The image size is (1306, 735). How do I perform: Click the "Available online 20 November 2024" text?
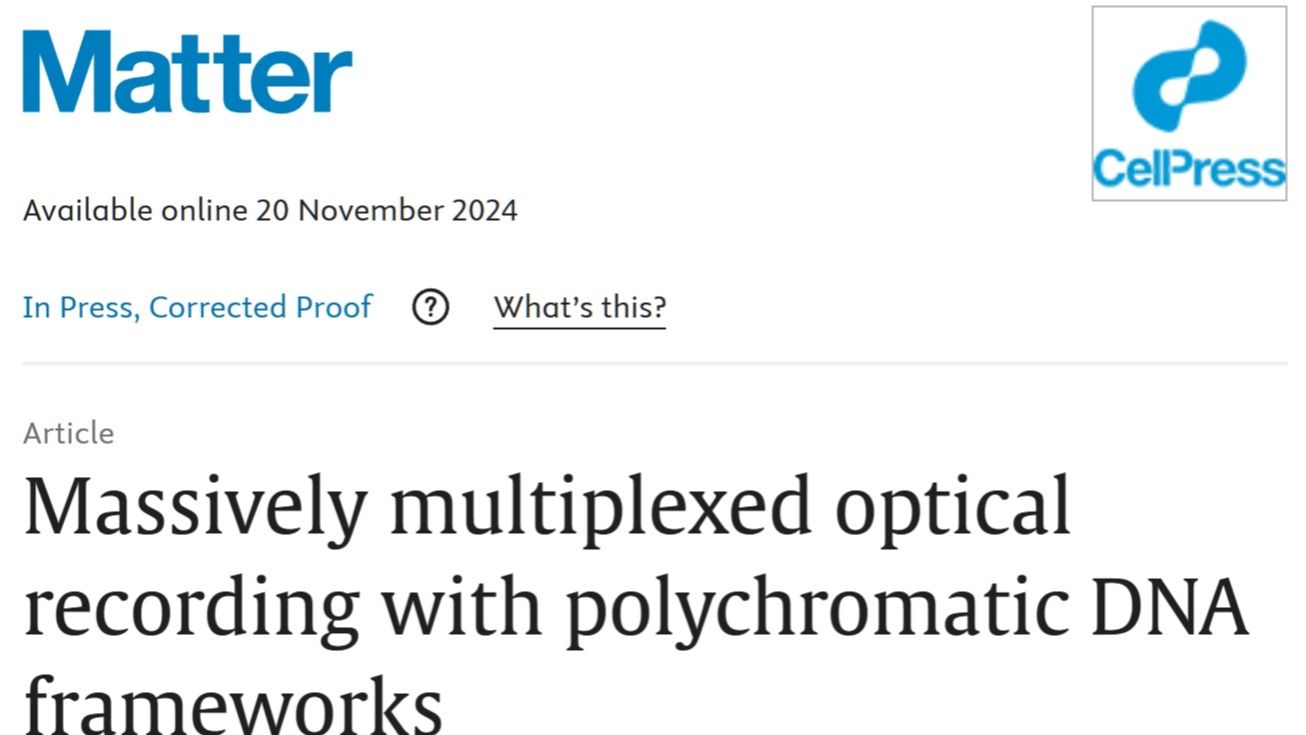[x=270, y=211]
